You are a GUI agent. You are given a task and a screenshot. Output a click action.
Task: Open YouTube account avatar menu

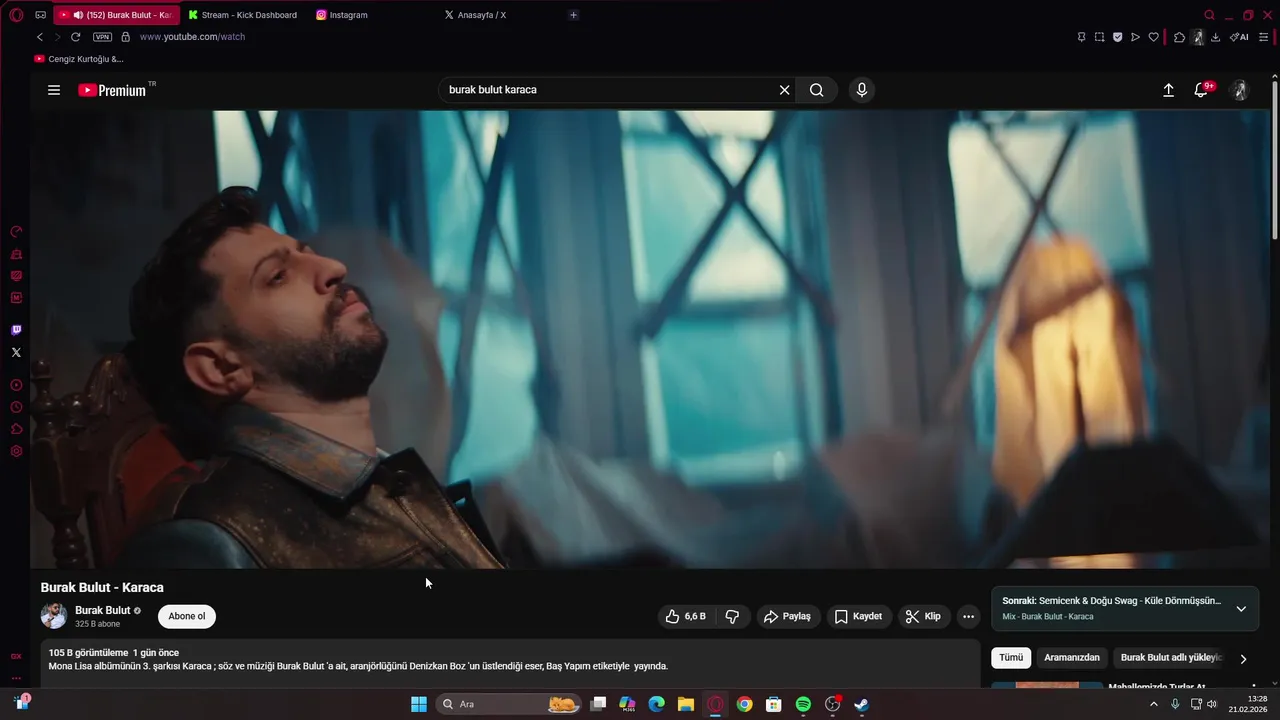click(1240, 90)
